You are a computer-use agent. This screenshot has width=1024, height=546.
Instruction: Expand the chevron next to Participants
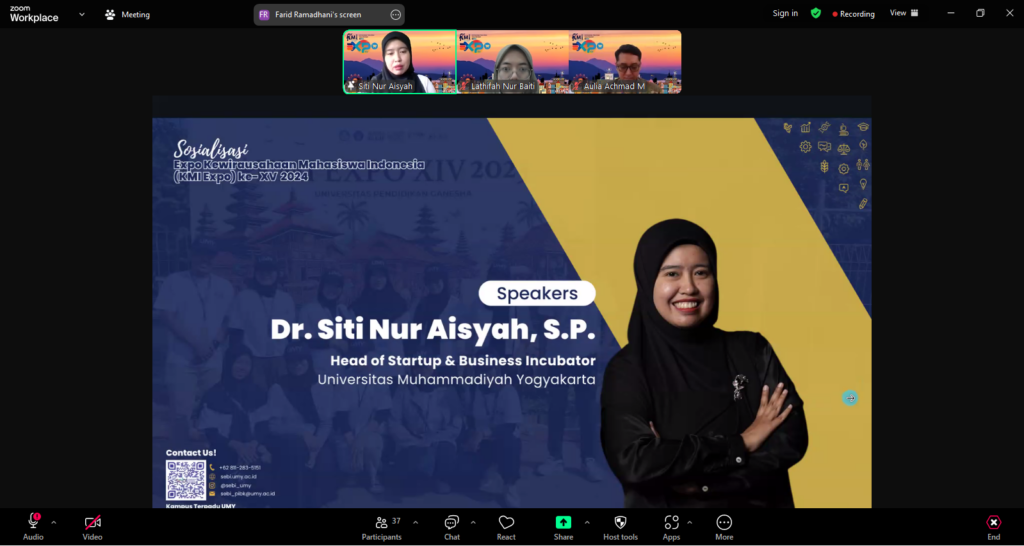[x=415, y=522]
